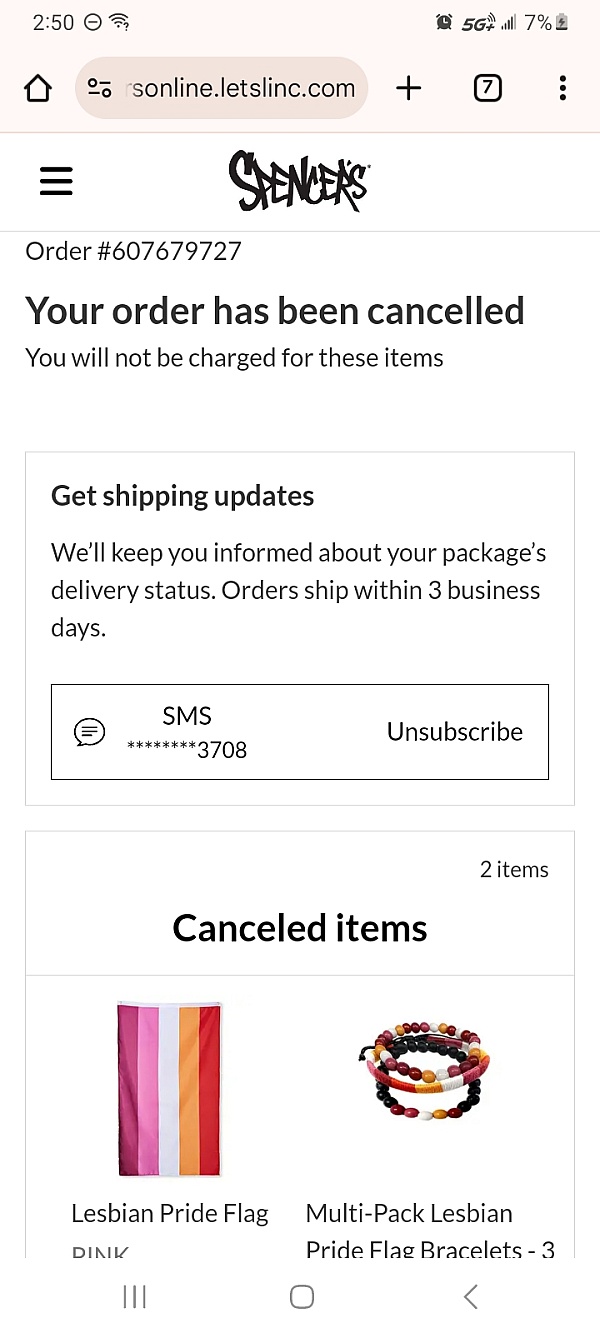Tap Multi-Pack Lesbian Pride Flag Bracelets title
Viewport: 600px width, 1333px height.
coord(410,1214)
